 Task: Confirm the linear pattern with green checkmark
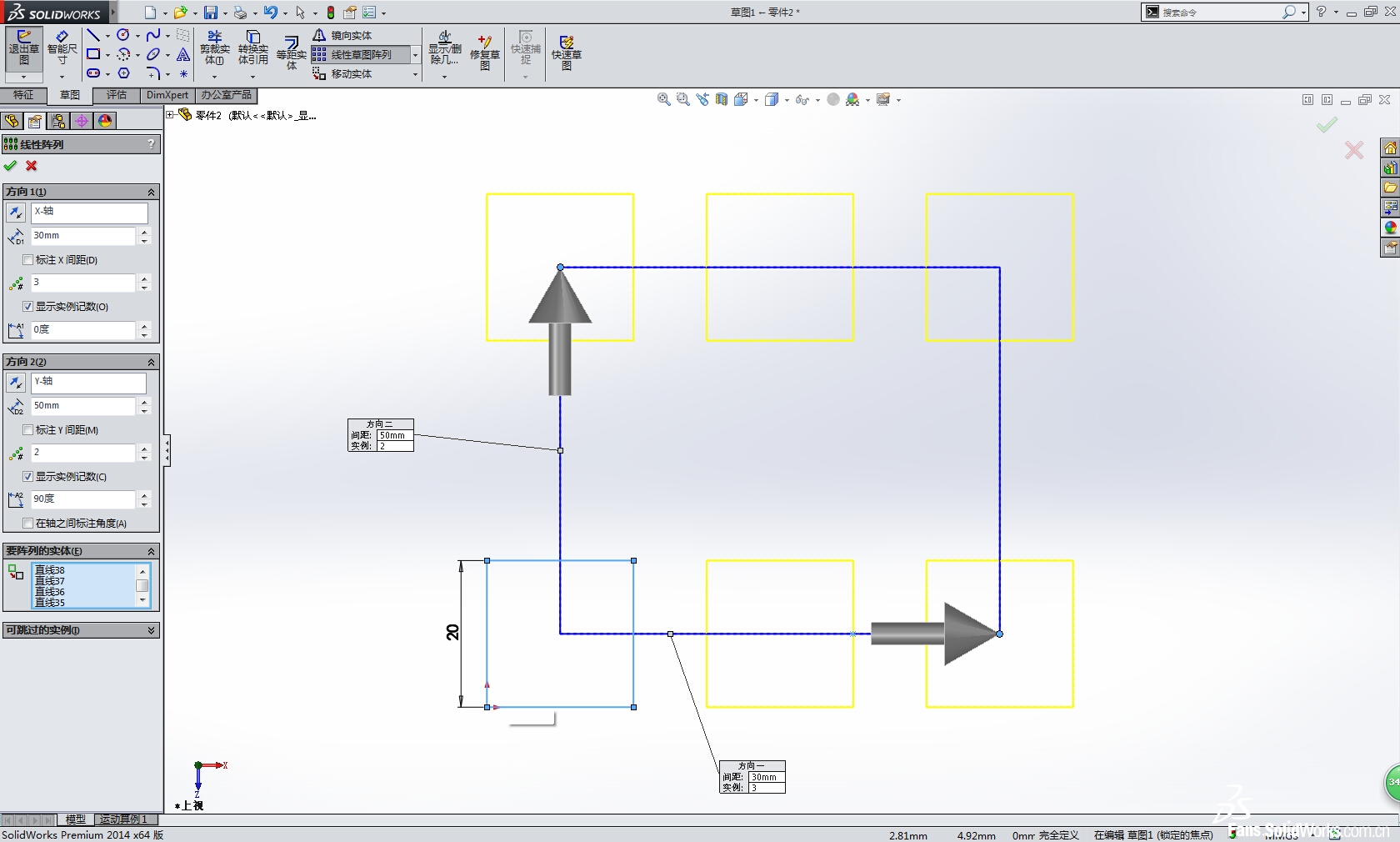pos(11,166)
